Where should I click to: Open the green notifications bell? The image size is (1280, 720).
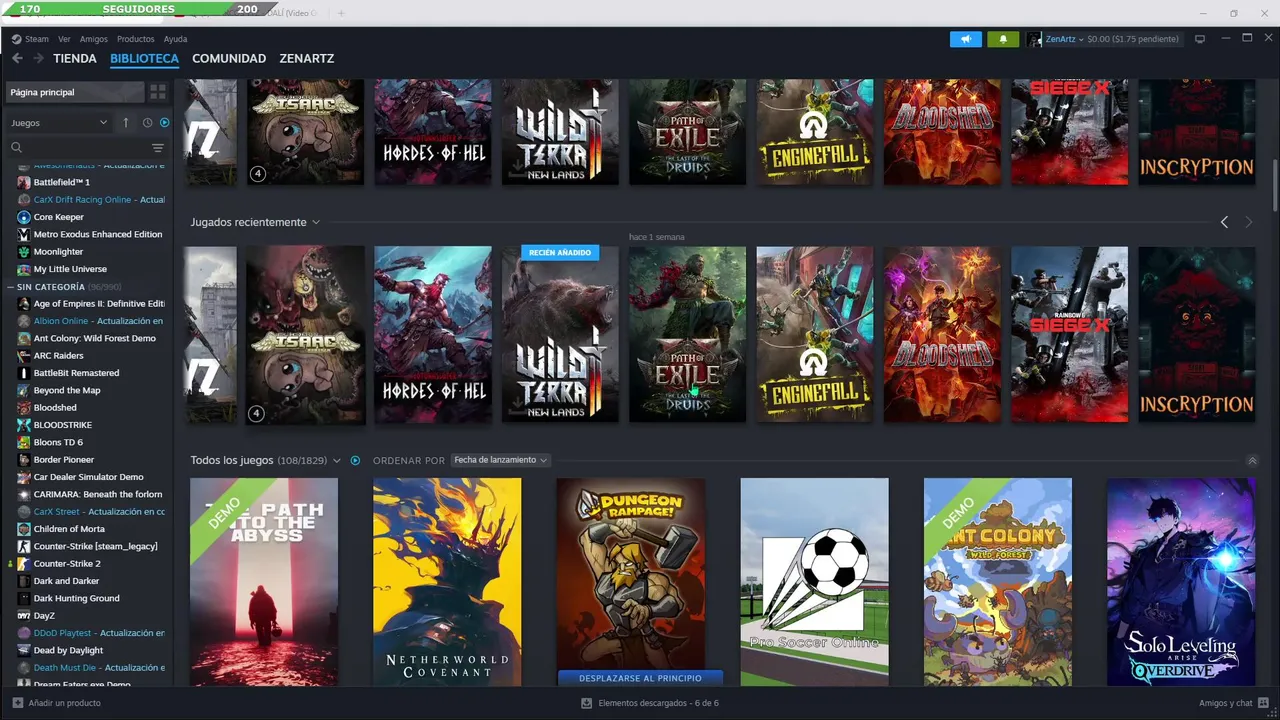pos(1003,39)
